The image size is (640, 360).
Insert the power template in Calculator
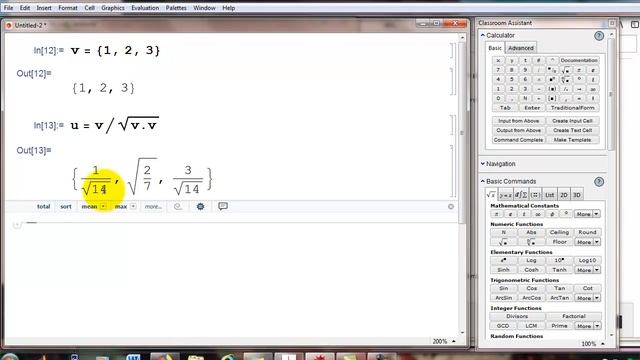click(x=552, y=79)
